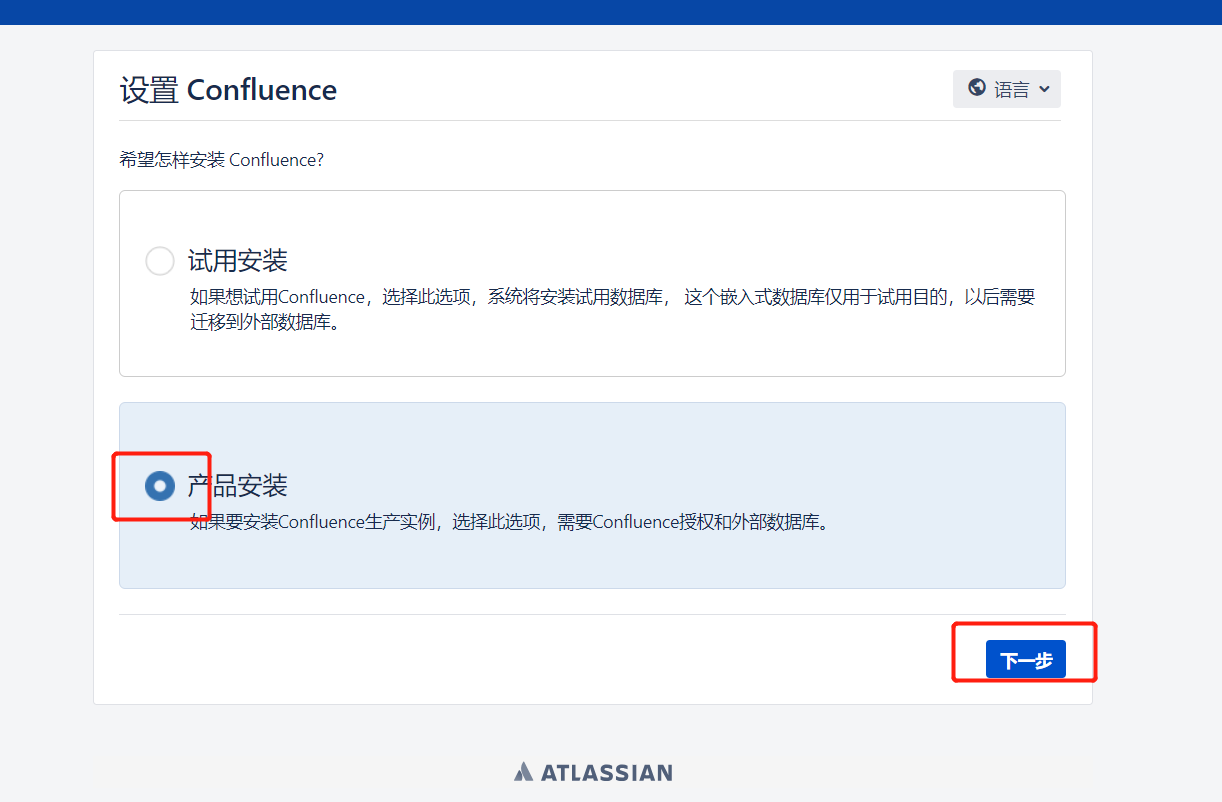Screen dimensions: 1222x802
Task: Click the 产品安装 option card
Action: [x=592, y=495]
